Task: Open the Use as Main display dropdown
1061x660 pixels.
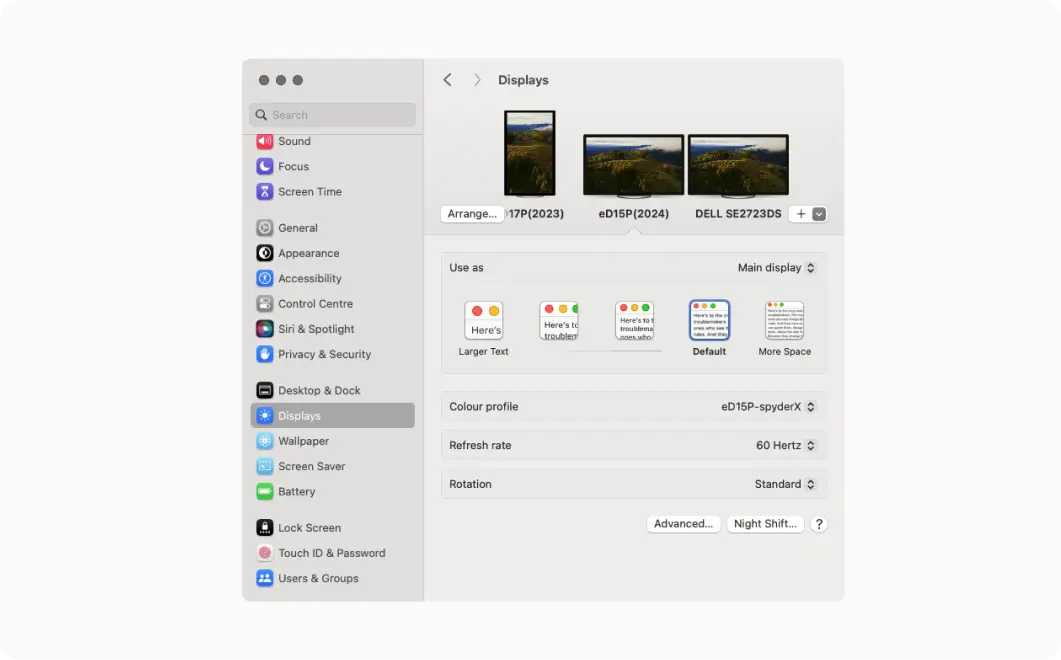Action: [x=776, y=267]
